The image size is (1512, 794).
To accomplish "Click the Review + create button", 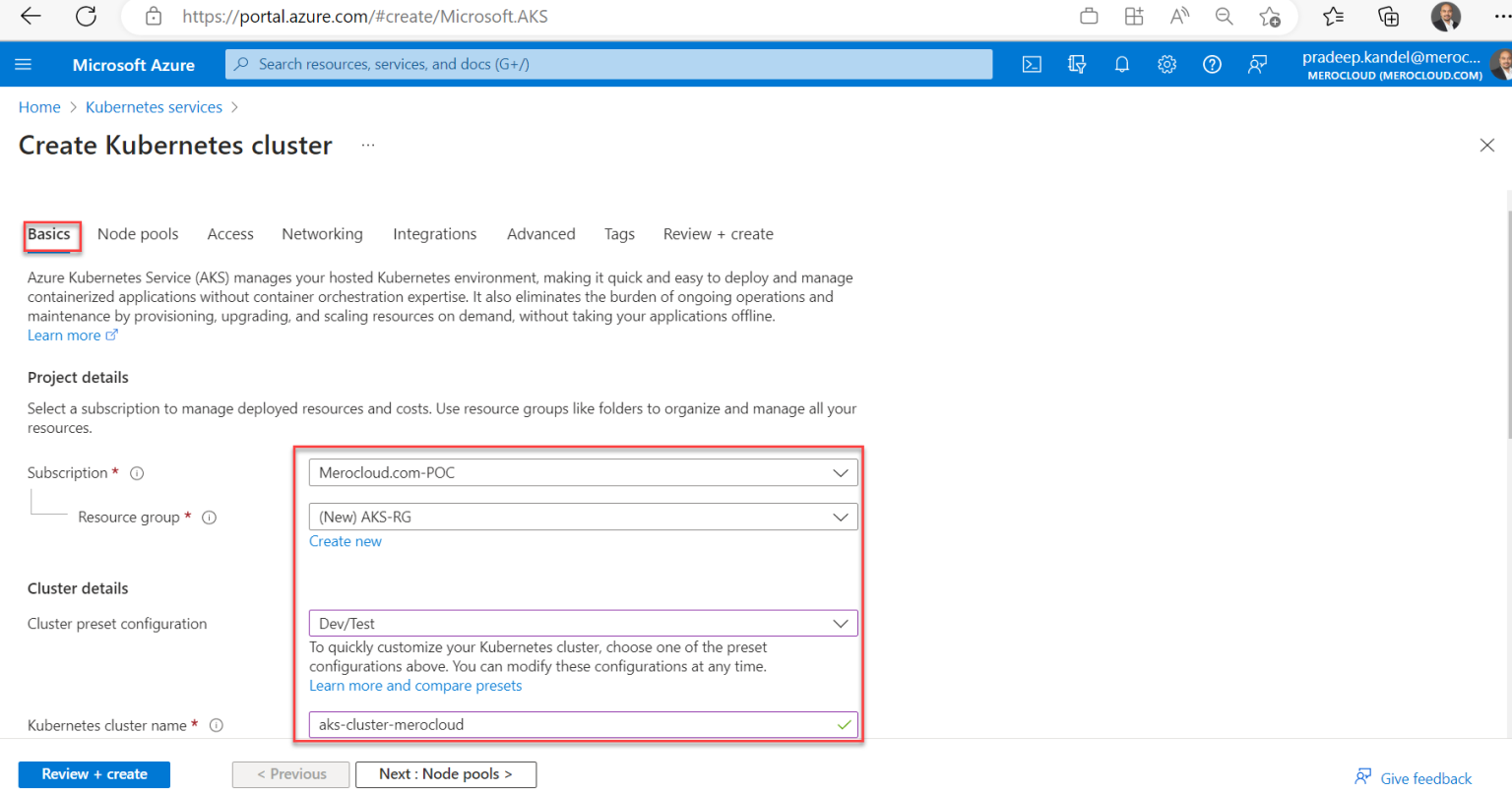I will [x=94, y=774].
